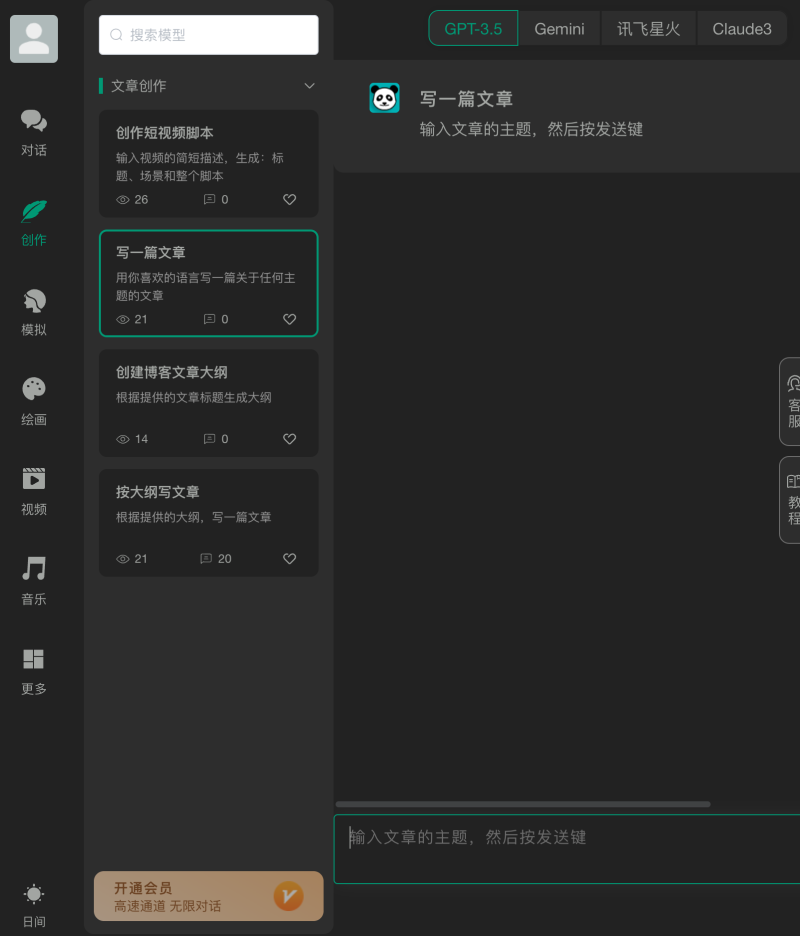
Task: Click header text 输入文章的主题，然后按发送键
Action: (531, 130)
